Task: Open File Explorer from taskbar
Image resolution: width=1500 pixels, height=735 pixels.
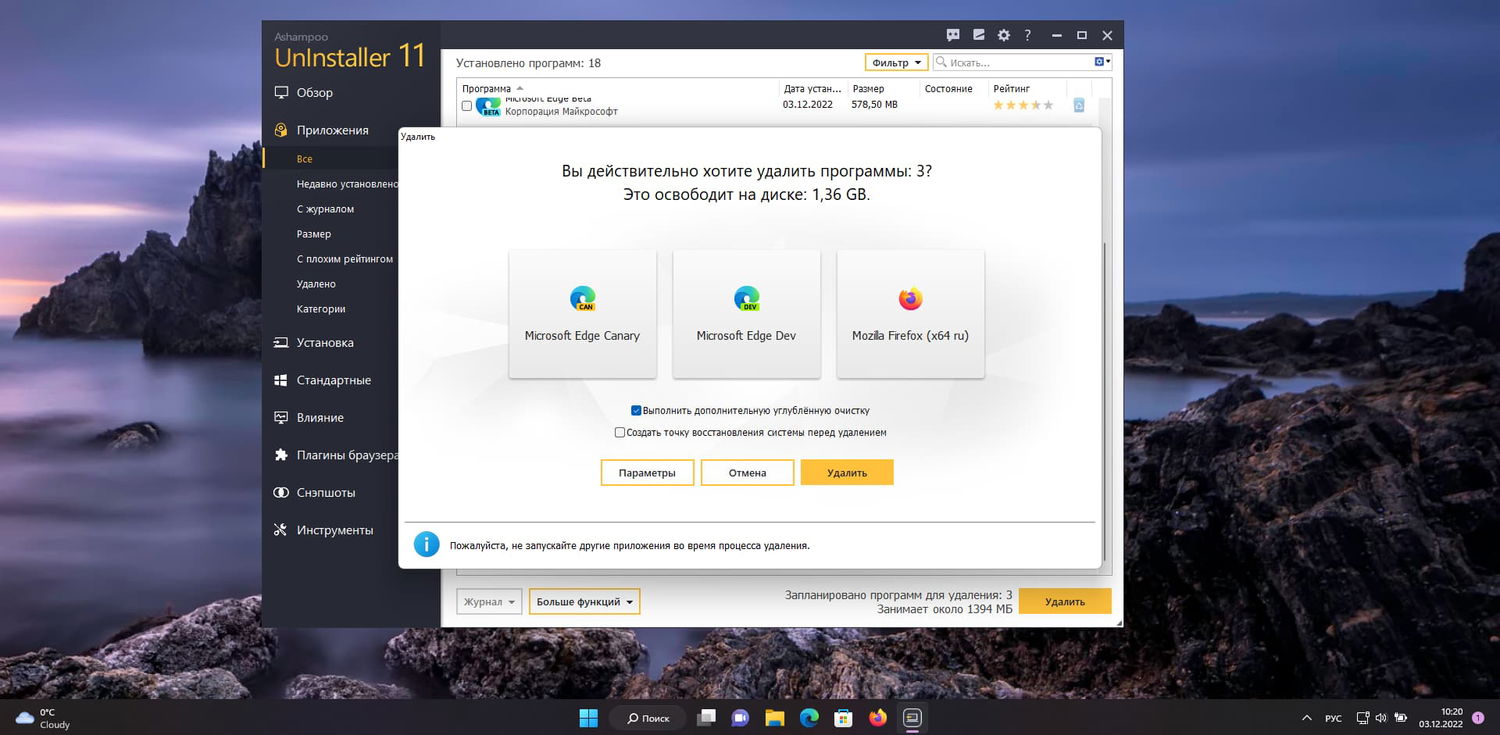Action: tap(774, 717)
